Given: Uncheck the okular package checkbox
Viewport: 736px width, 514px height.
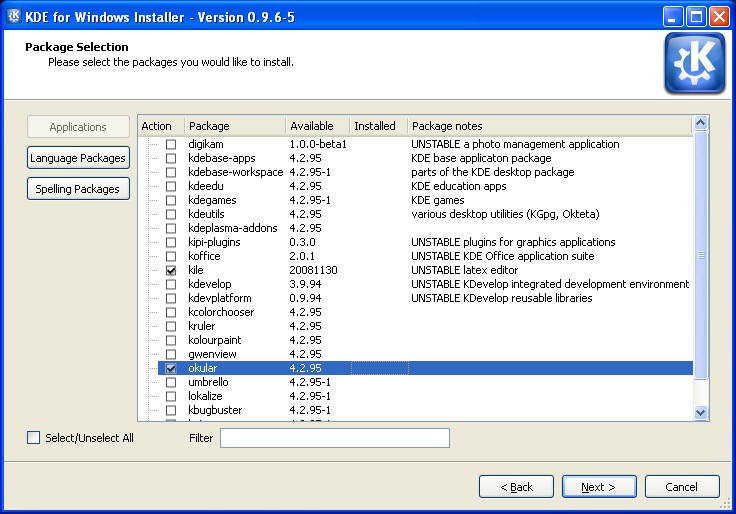Looking at the screenshot, I should coord(171,368).
